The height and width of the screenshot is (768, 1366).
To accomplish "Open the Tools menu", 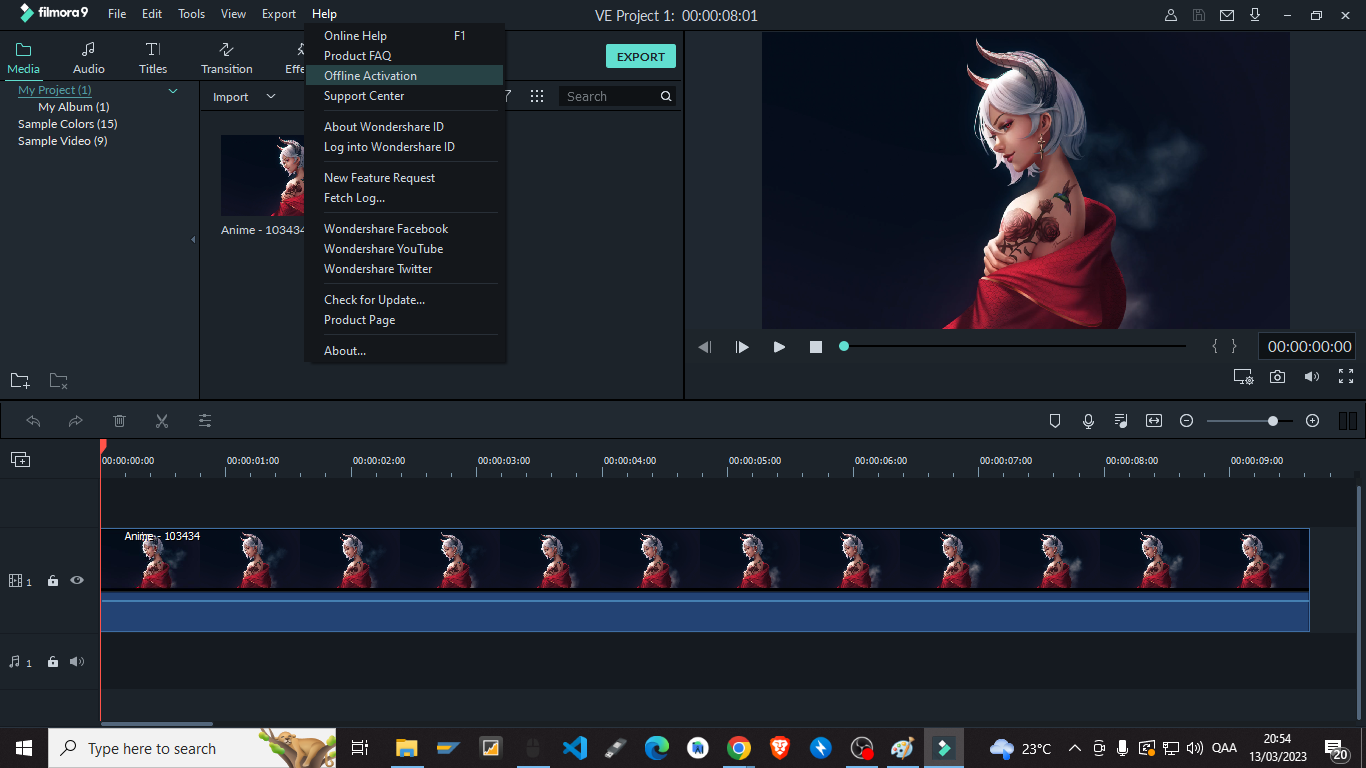I will [x=191, y=14].
